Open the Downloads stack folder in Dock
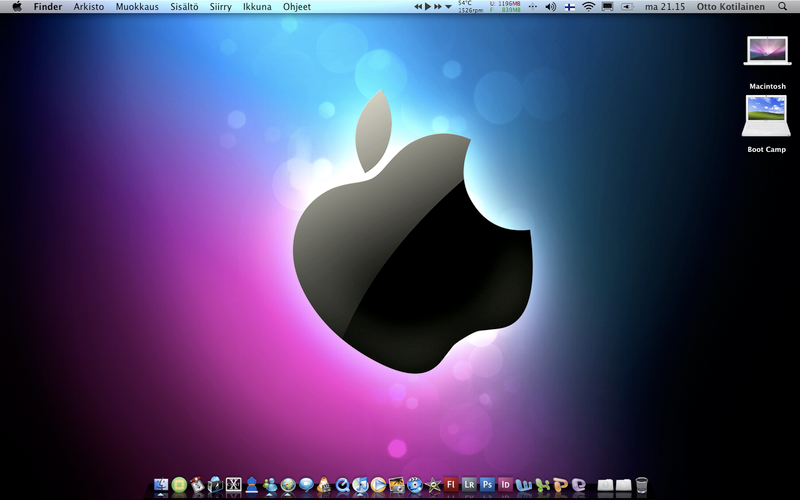Image resolution: width=800 pixels, height=500 pixels. (x=605, y=485)
